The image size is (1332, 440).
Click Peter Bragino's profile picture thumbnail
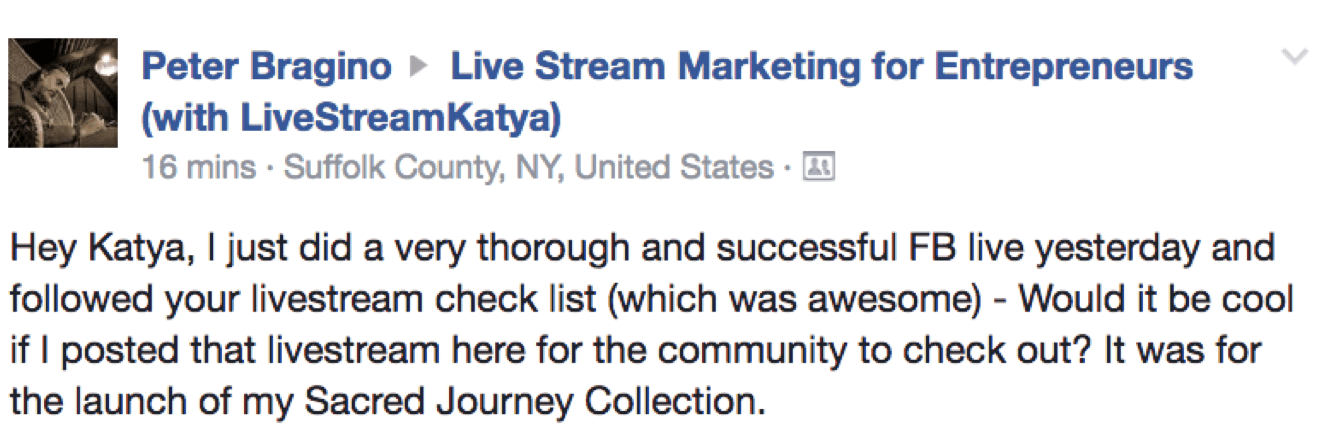(62, 93)
